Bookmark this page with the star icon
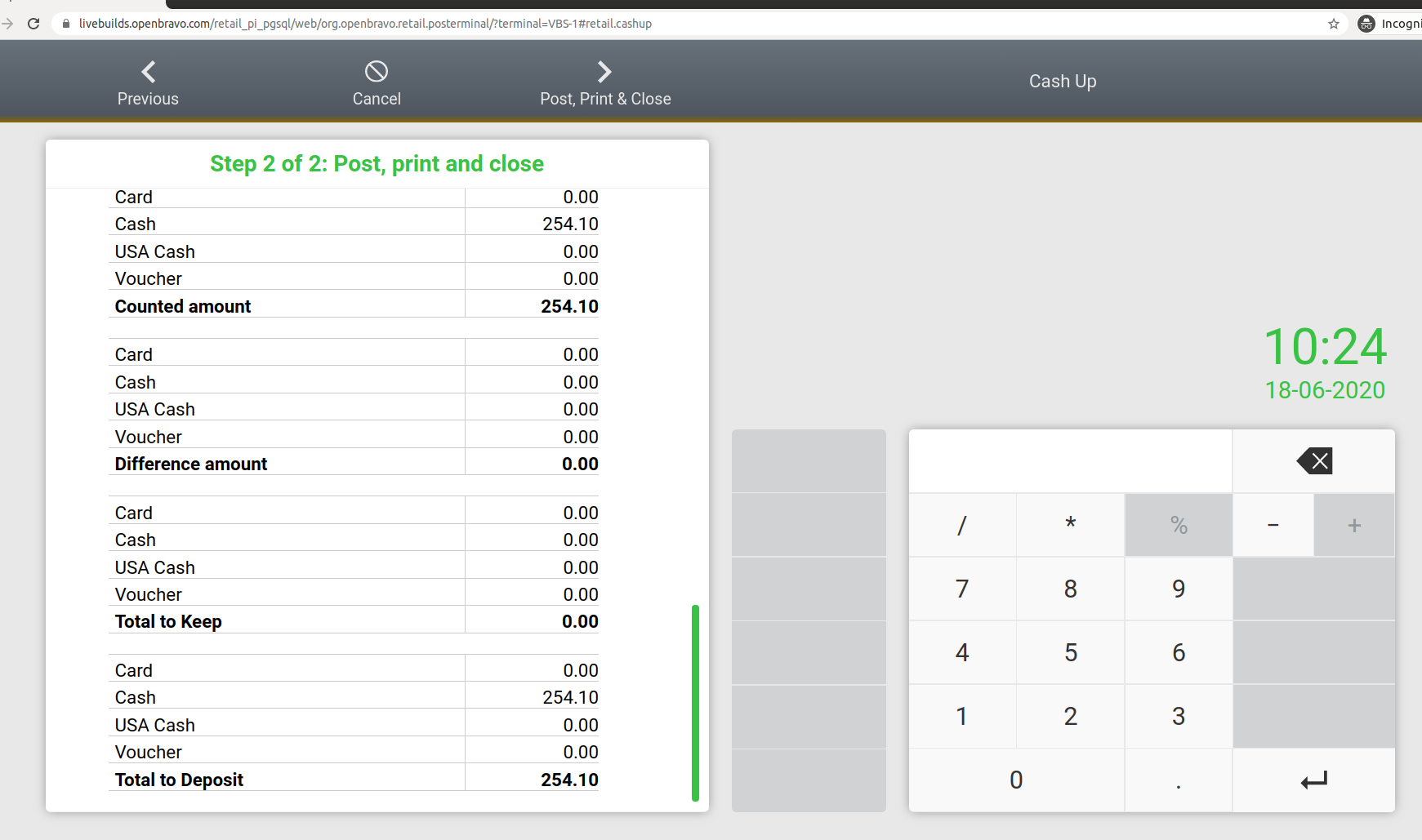 1333,24
